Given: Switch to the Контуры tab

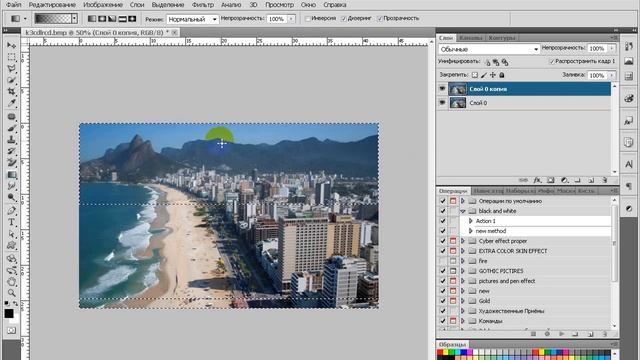Looking at the screenshot, I should (502, 38).
